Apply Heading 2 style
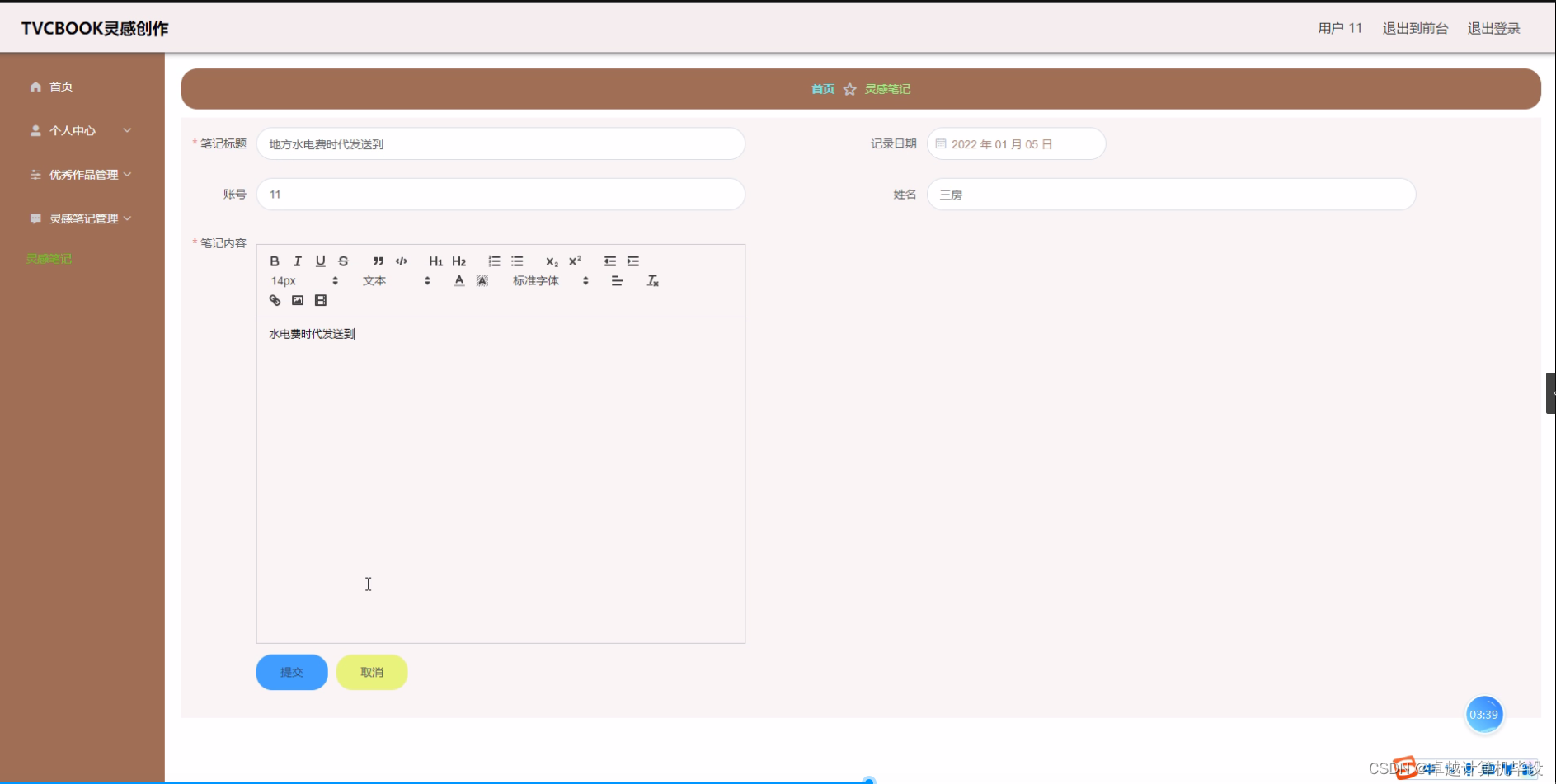 pos(459,261)
